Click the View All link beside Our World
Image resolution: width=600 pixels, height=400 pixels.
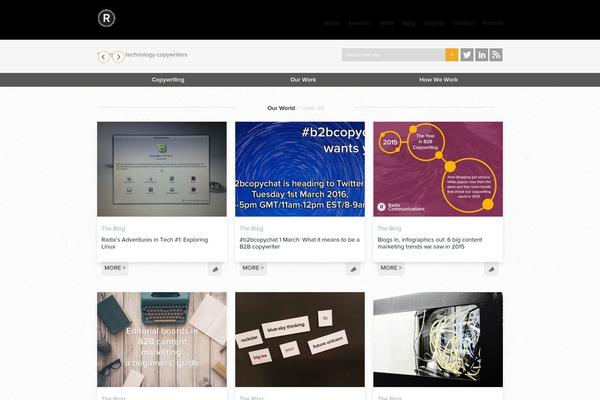click(313, 108)
